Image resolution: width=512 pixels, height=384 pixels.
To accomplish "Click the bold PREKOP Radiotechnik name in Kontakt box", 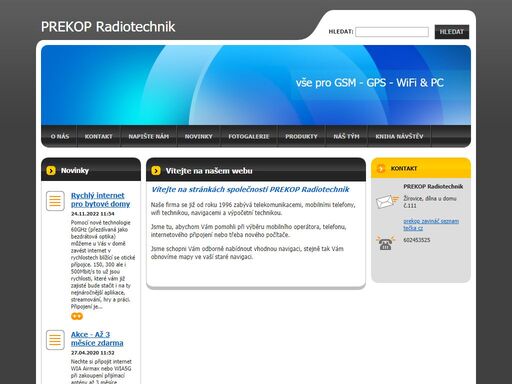I will click(433, 186).
